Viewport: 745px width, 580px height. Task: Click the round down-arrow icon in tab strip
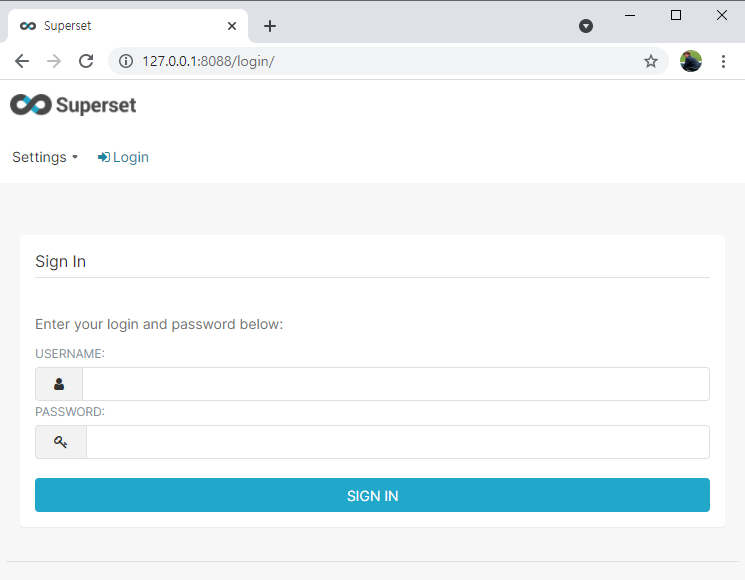pos(586,26)
